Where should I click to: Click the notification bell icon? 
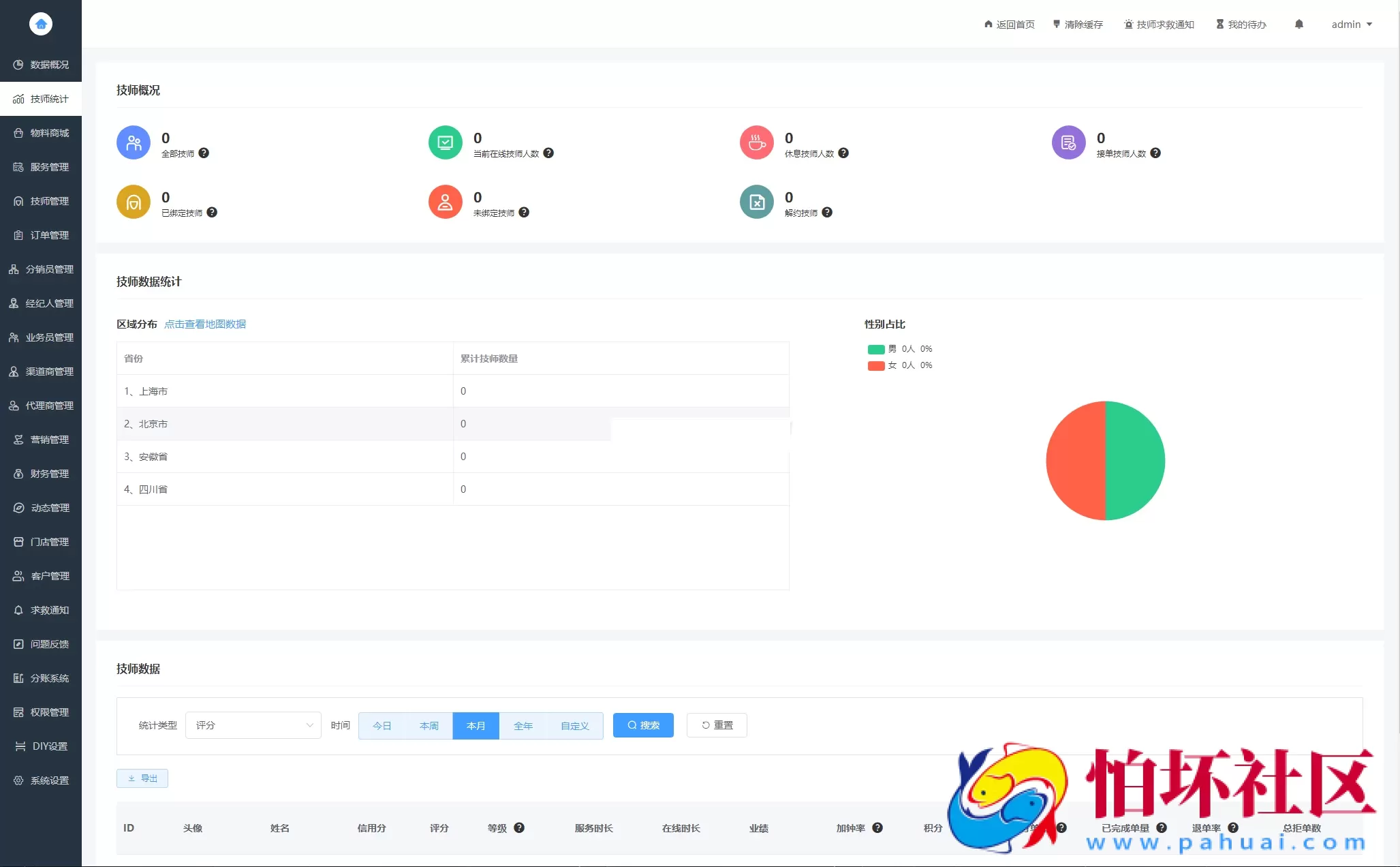point(1298,25)
